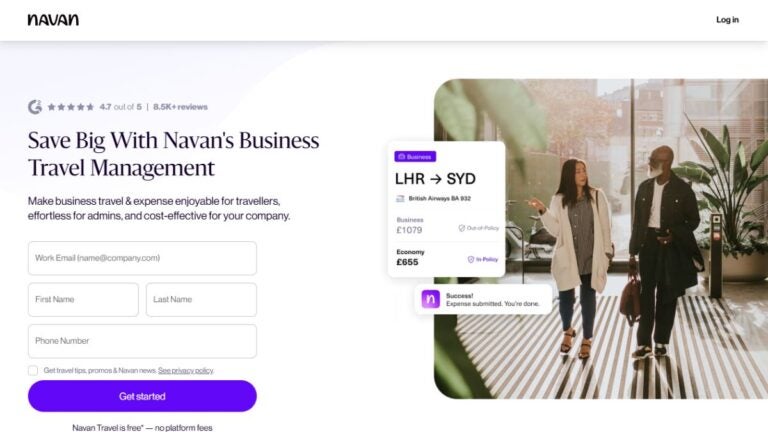The image size is (768, 432).
Task: Click the G2 rating logo icon
Action: point(35,107)
